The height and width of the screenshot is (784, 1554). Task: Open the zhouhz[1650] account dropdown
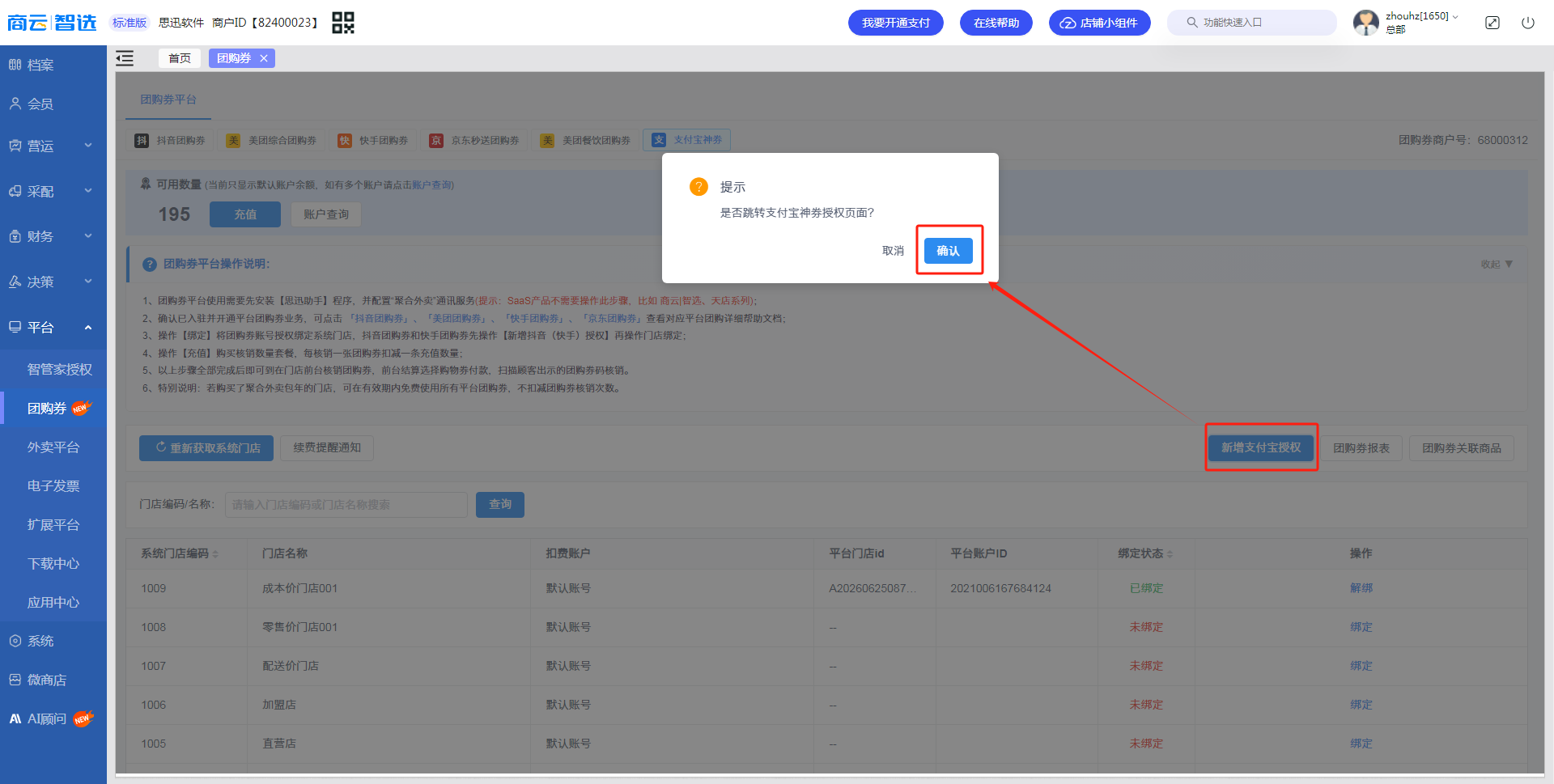(1421, 16)
